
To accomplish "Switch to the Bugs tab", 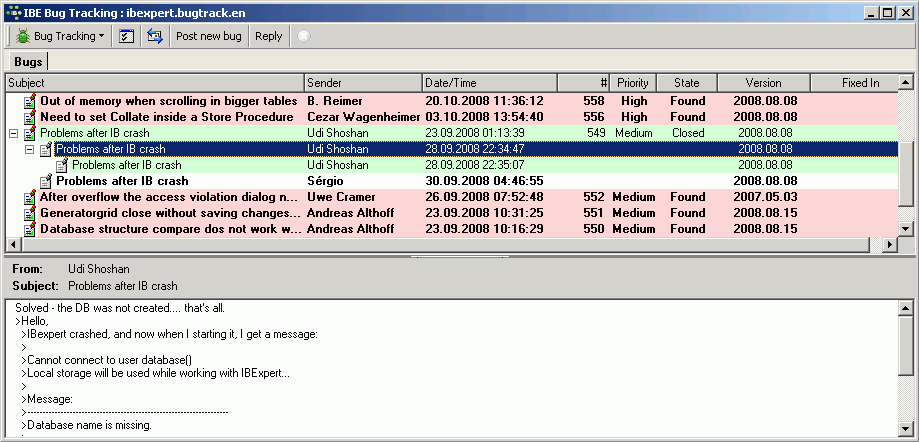I will [28, 62].
